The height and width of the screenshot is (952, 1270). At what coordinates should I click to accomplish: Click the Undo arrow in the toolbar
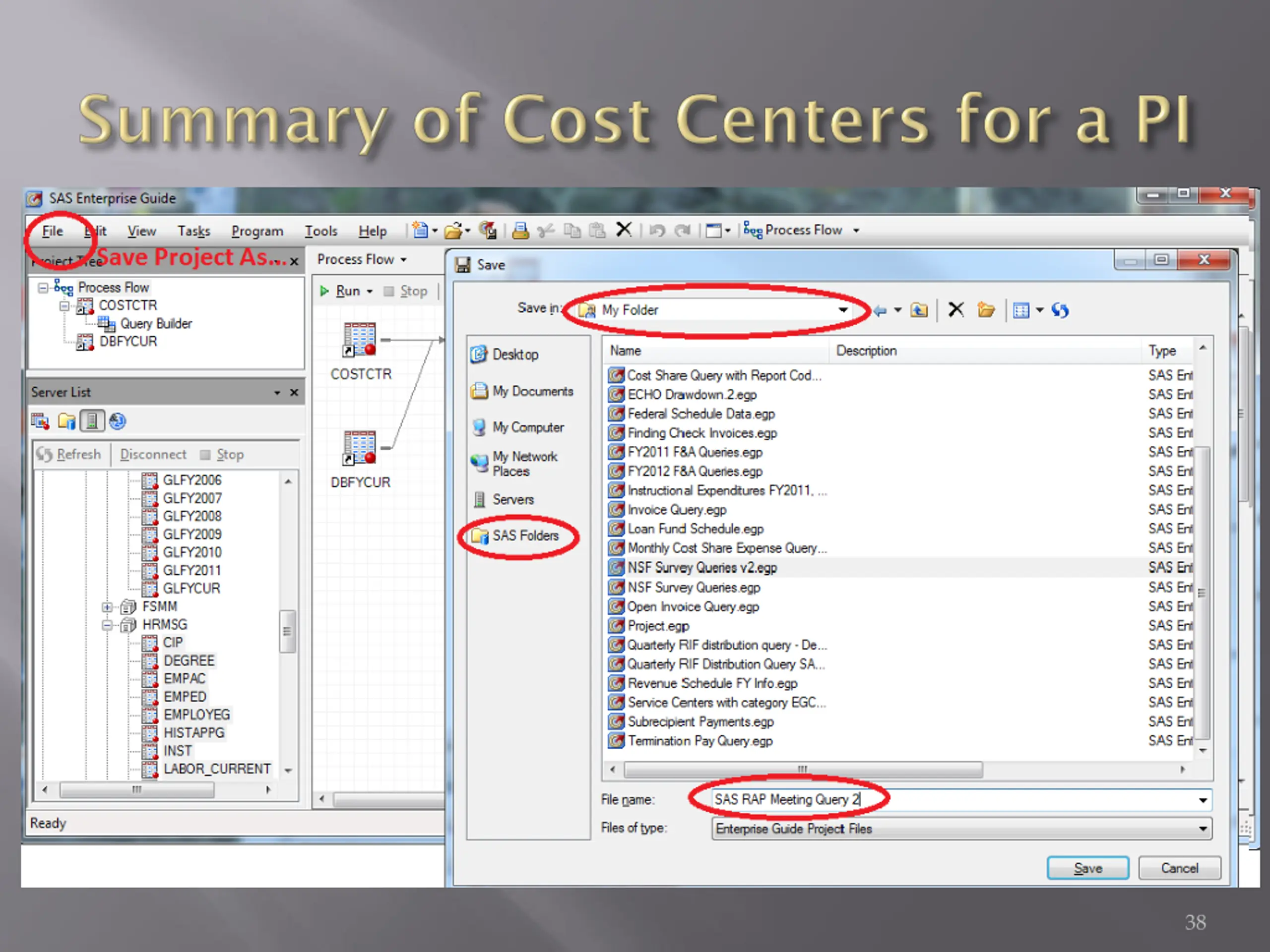[657, 231]
